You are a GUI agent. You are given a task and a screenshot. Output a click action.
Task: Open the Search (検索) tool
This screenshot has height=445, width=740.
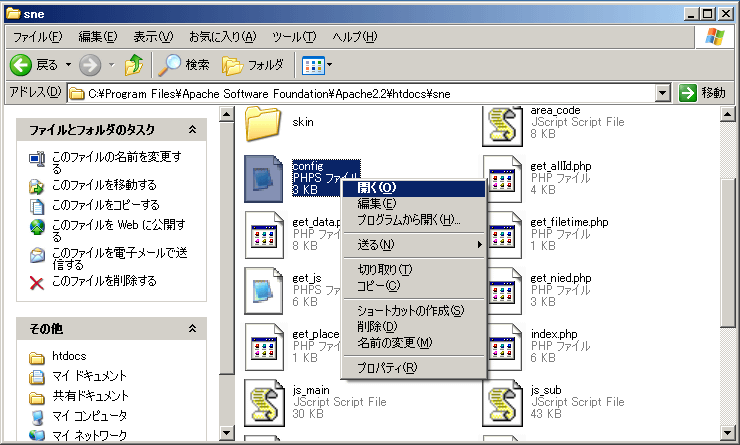(184, 65)
